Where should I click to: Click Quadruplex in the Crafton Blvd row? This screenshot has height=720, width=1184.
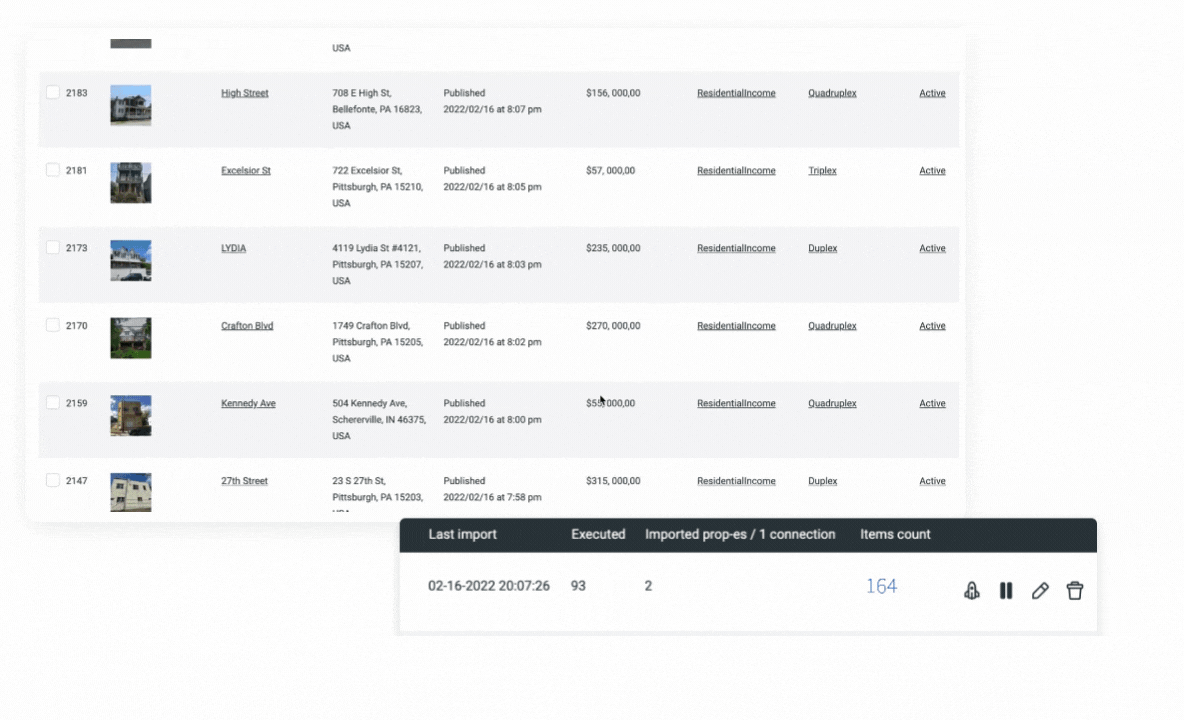point(832,326)
